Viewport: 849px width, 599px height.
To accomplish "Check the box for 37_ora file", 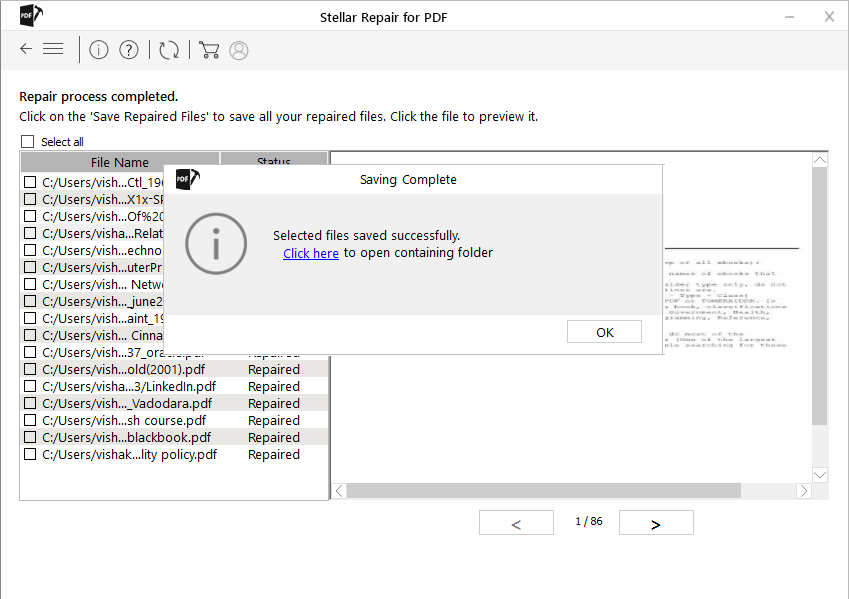I will [x=30, y=352].
